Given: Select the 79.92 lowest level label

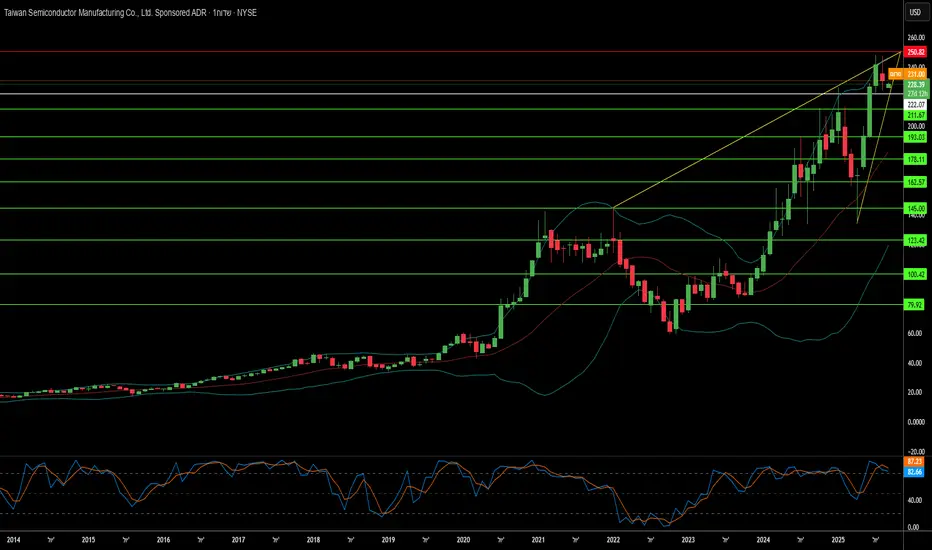Looking at the screenshot, I should (x=914, y=304).
